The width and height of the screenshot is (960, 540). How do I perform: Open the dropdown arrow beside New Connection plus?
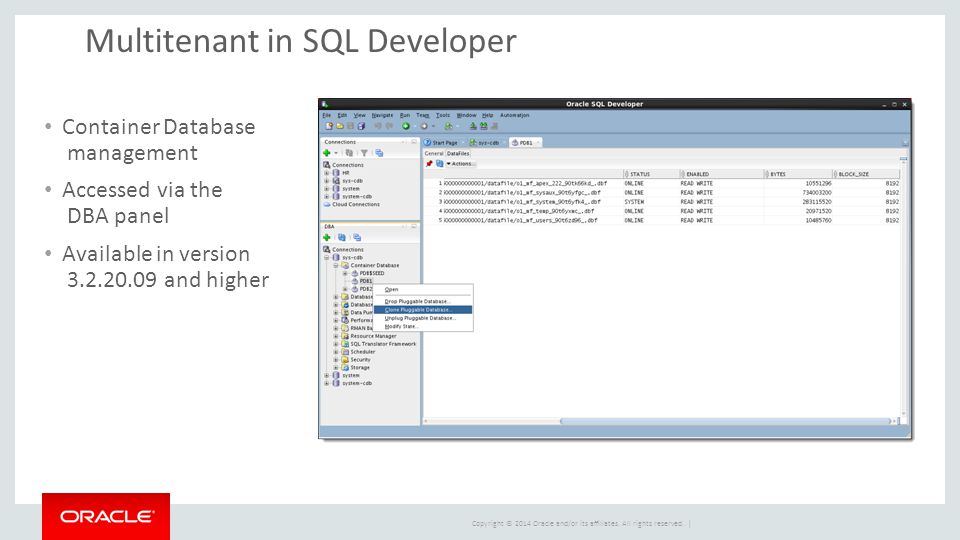pos(336,153)
